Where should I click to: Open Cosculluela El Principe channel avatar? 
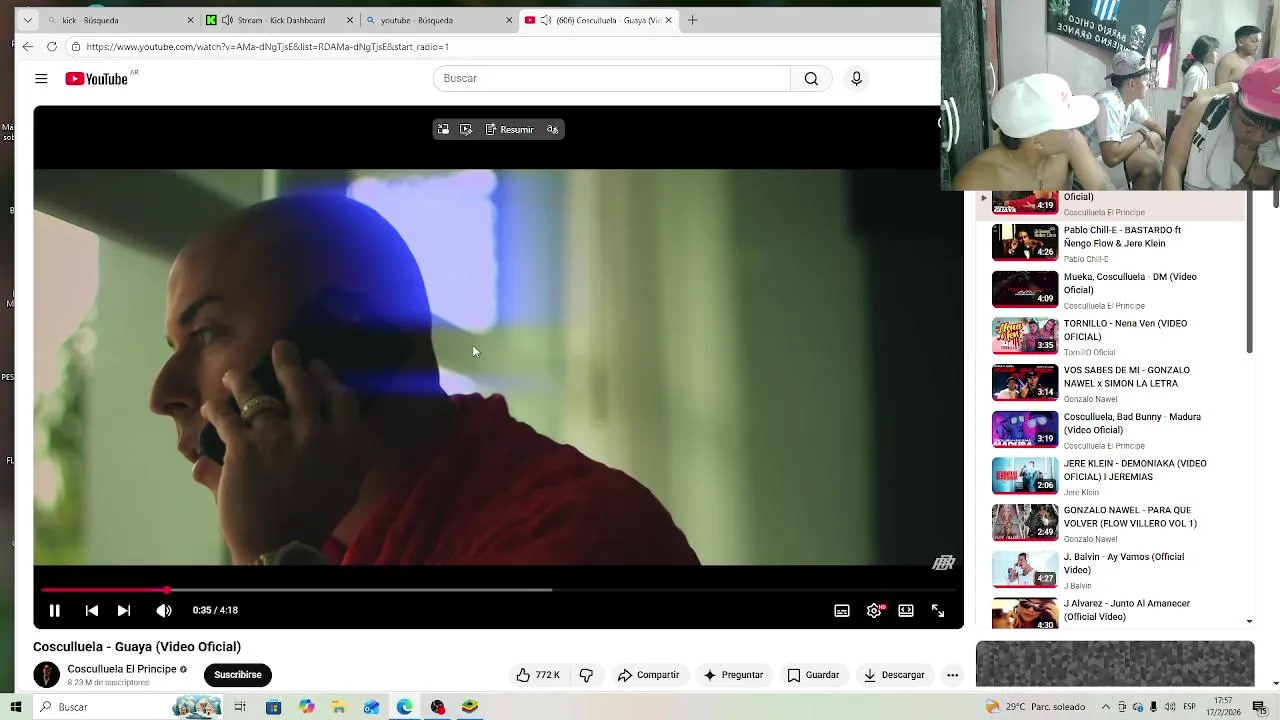(47, 675)
